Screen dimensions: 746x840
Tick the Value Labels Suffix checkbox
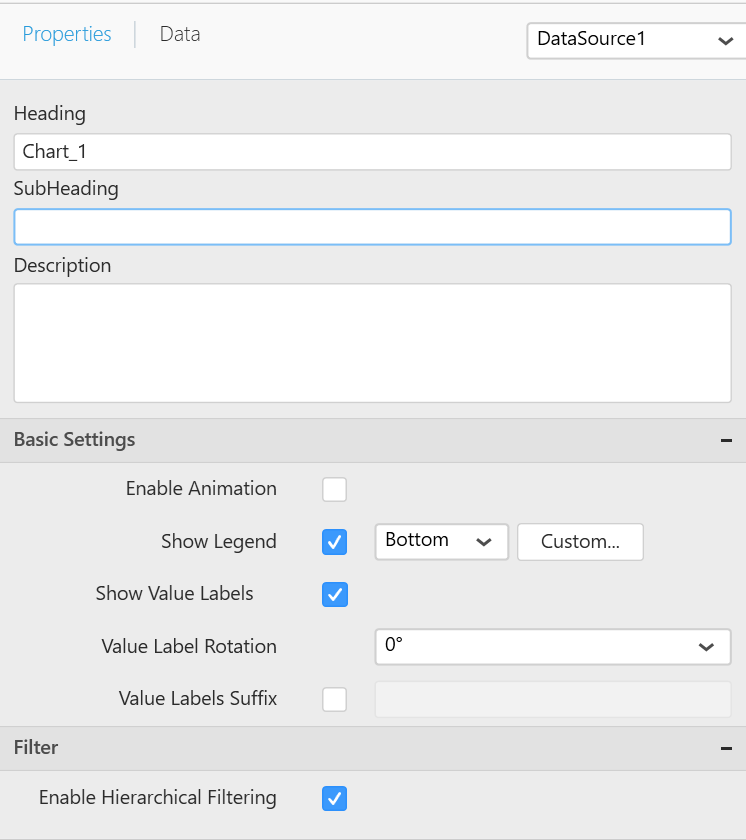click(334, 699)
